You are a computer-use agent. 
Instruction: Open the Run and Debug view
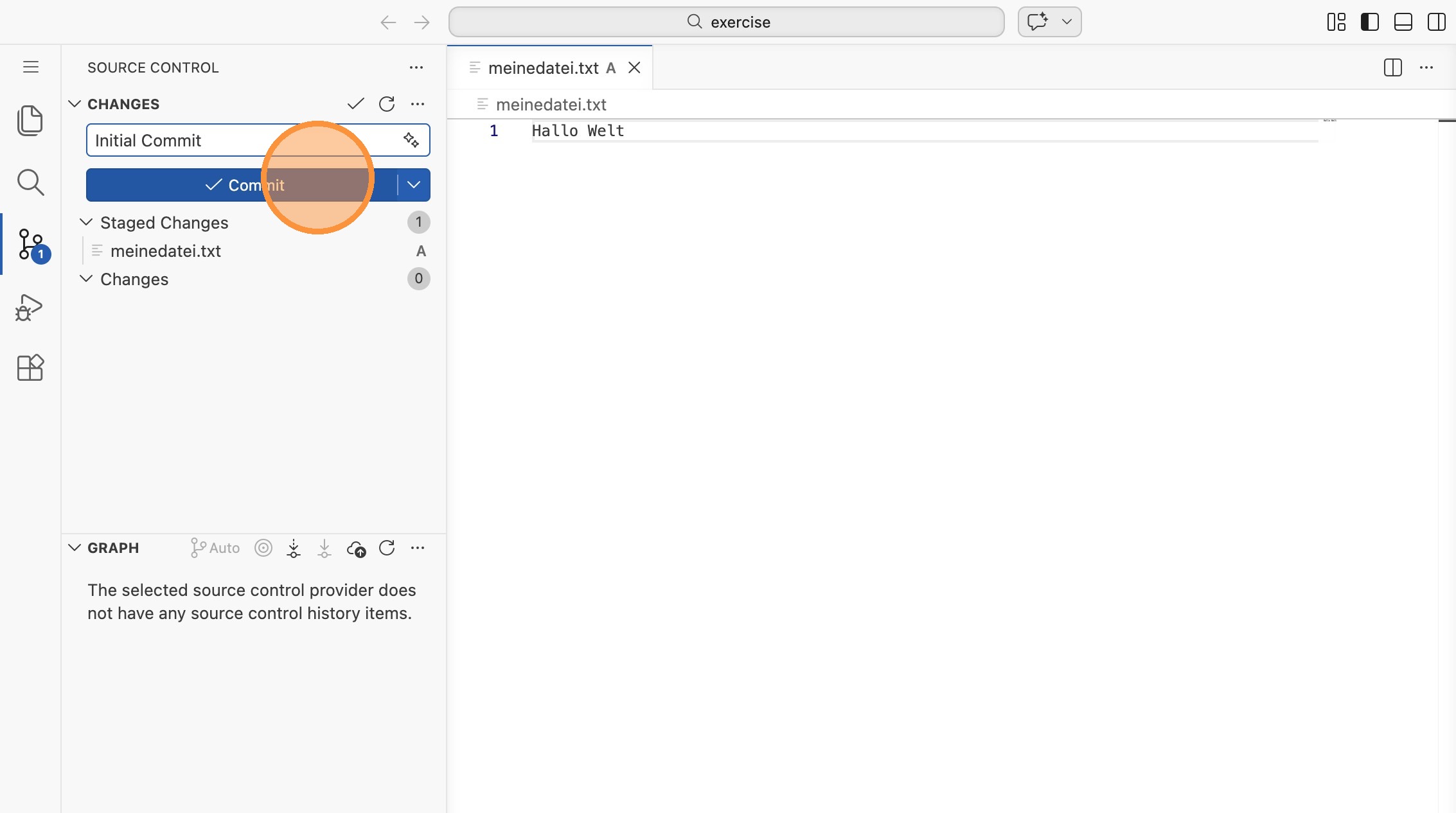tap(30, 308)
